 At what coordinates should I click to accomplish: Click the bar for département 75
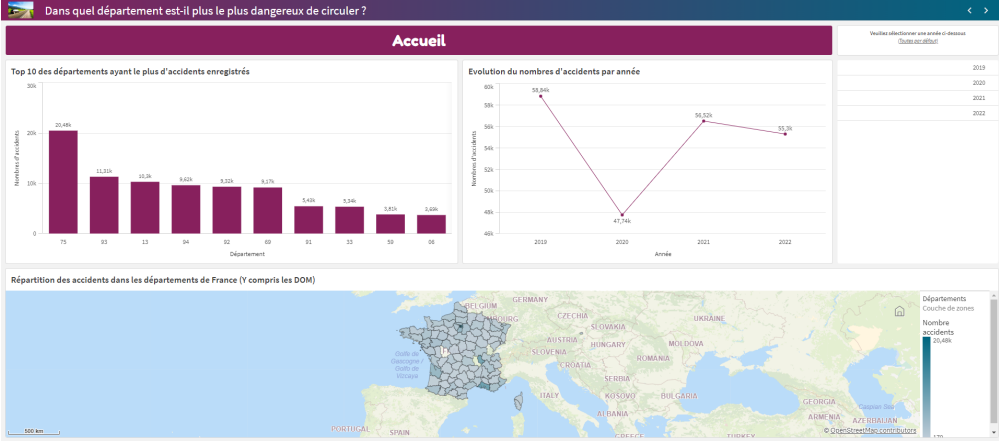point(63,182)
